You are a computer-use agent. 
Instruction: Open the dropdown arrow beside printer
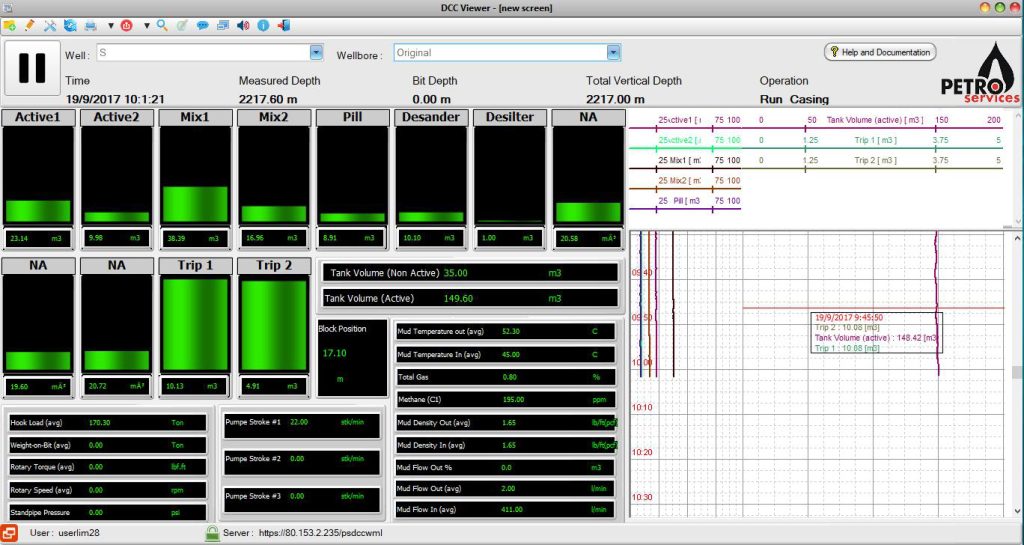tap(110, 24)
